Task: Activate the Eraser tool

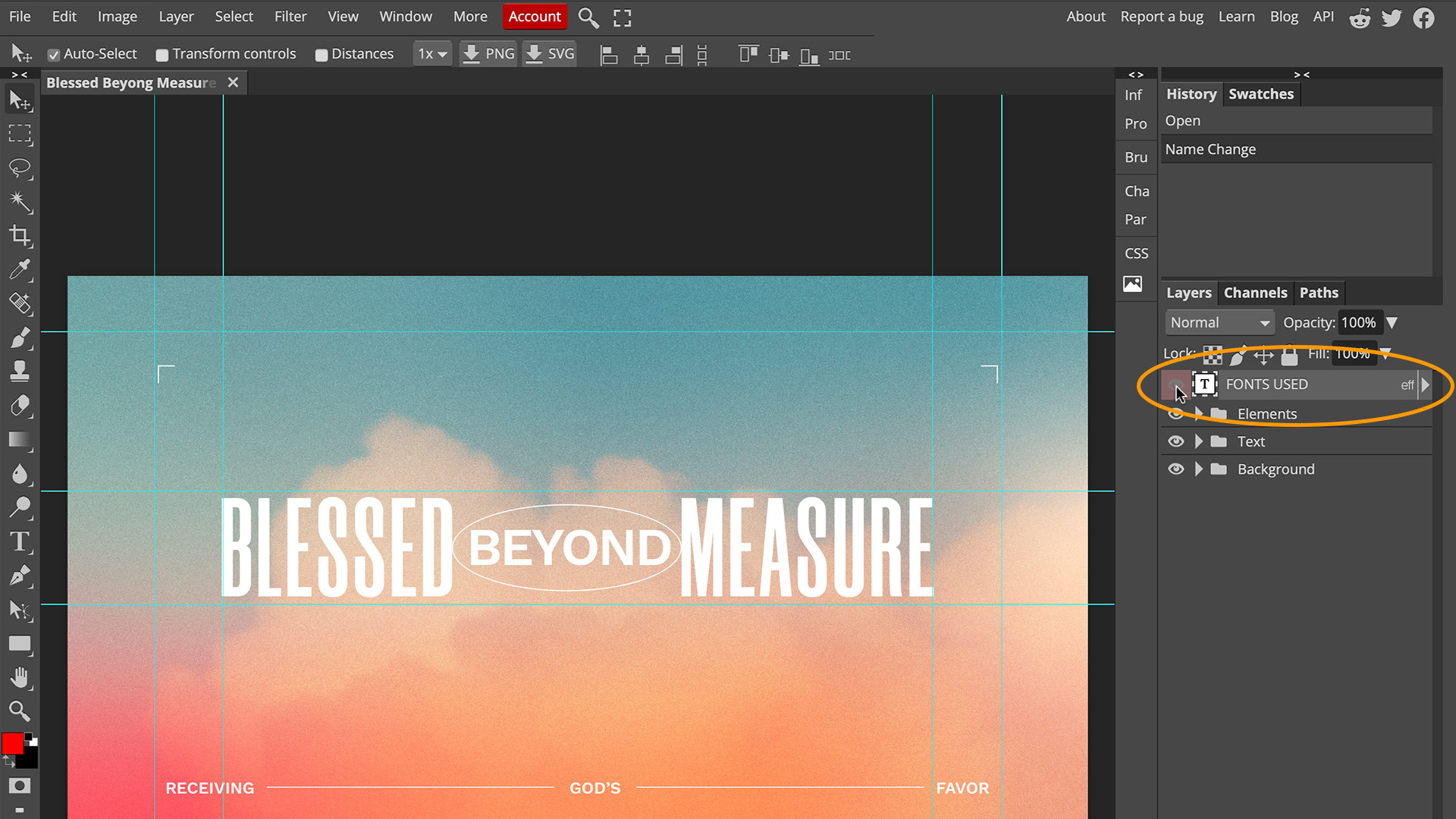Action: (20, 406)
